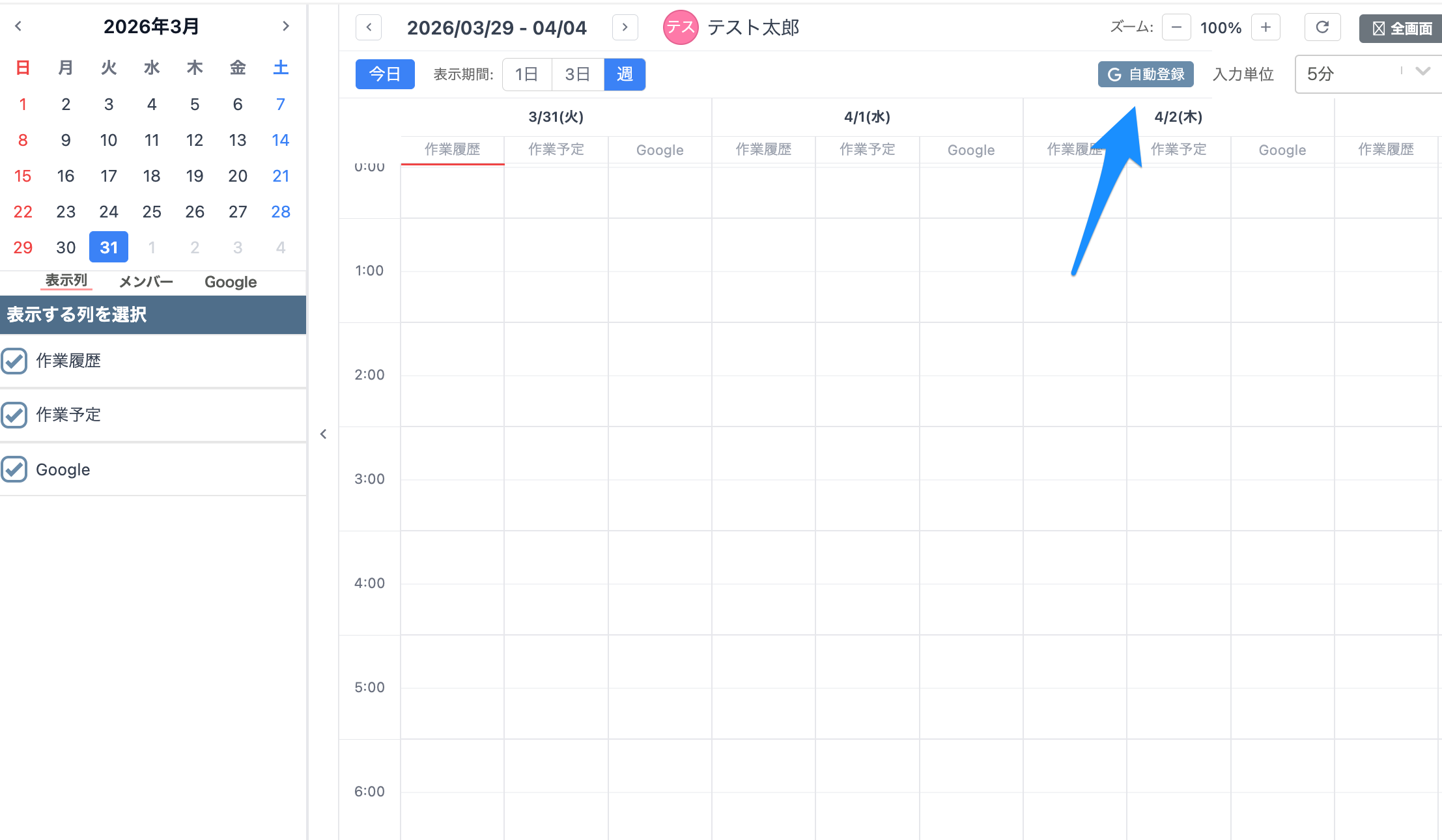This screenshot has width=1442, height=840.
Task: Switch to the Google sidebar tab
Action: [x=231, y=281]
